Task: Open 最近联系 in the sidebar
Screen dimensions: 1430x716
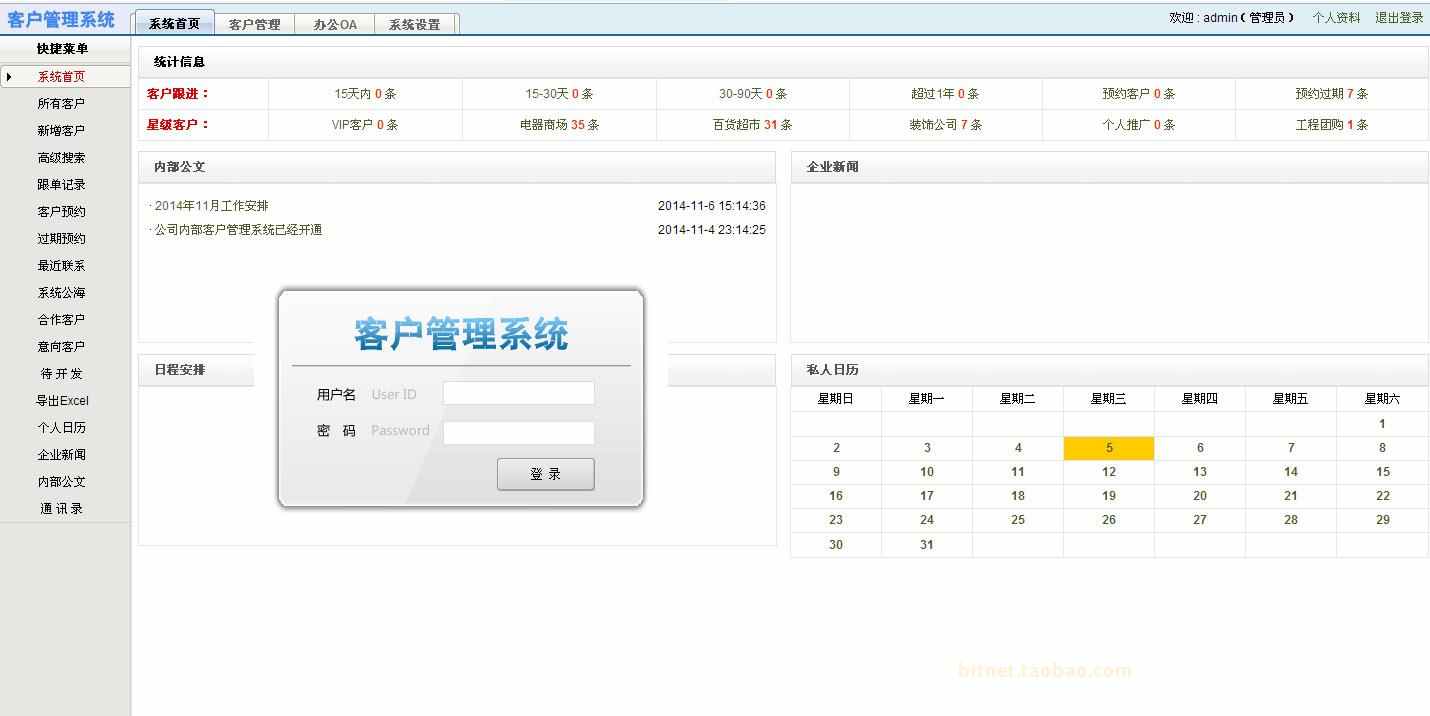Action: [x=61, y=266]
